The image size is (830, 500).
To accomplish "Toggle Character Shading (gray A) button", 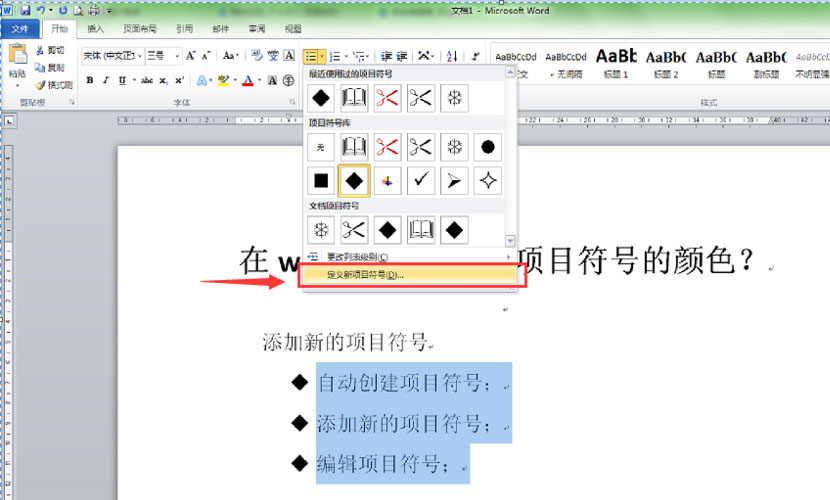I will tap(272, 80).
